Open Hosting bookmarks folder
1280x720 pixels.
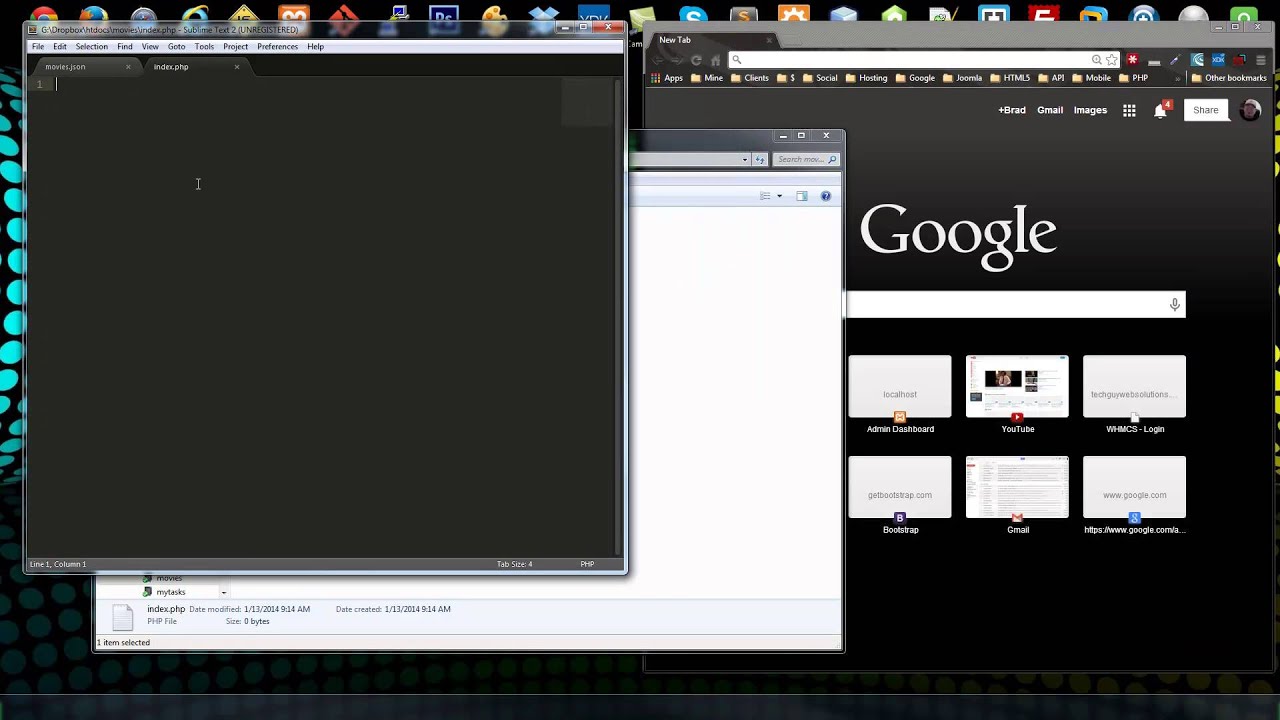(867, 78)
